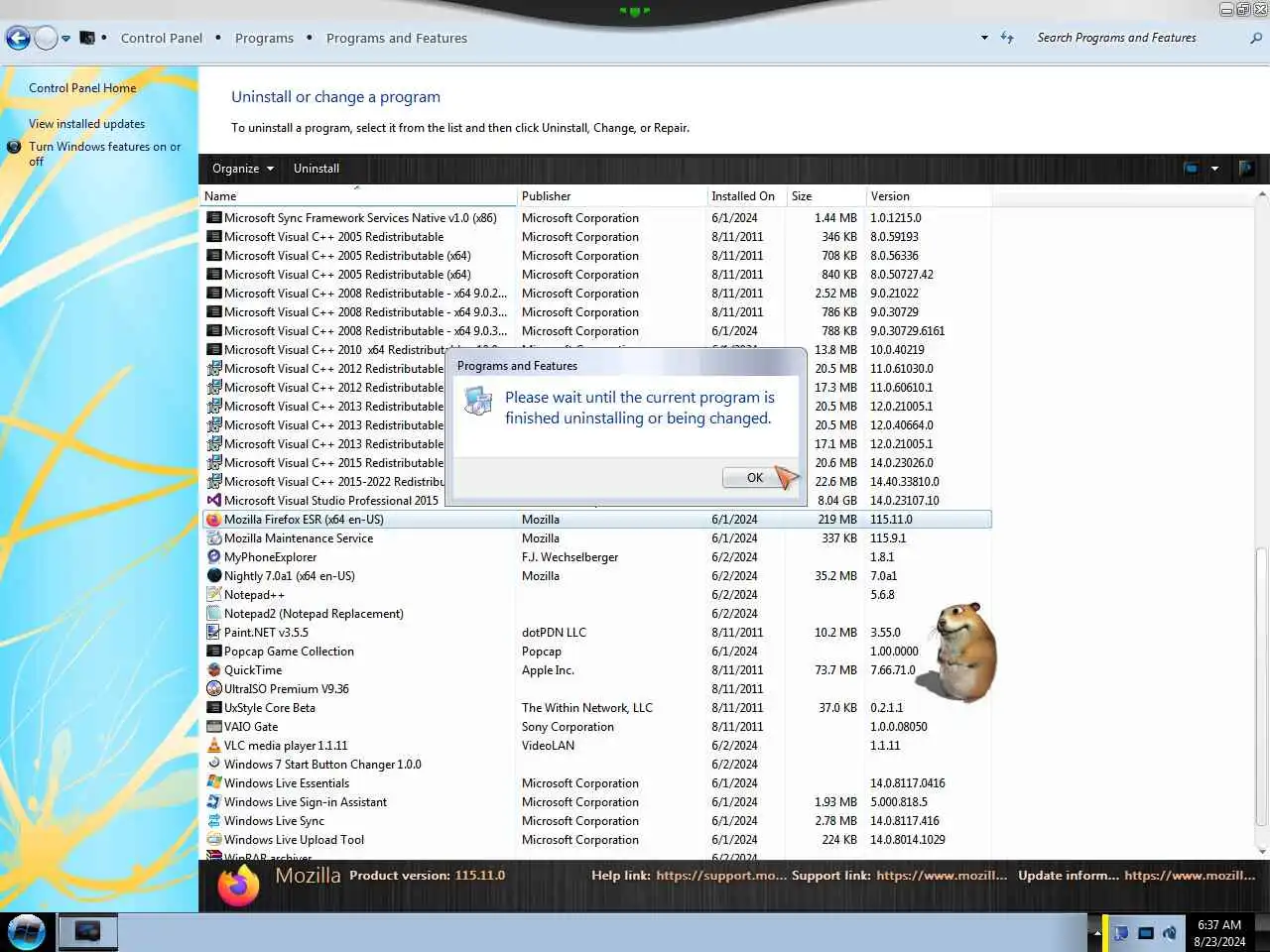Click Firefox logo in details pane
The height and width of the screenshot is (952, 1270).
point(239,886)
